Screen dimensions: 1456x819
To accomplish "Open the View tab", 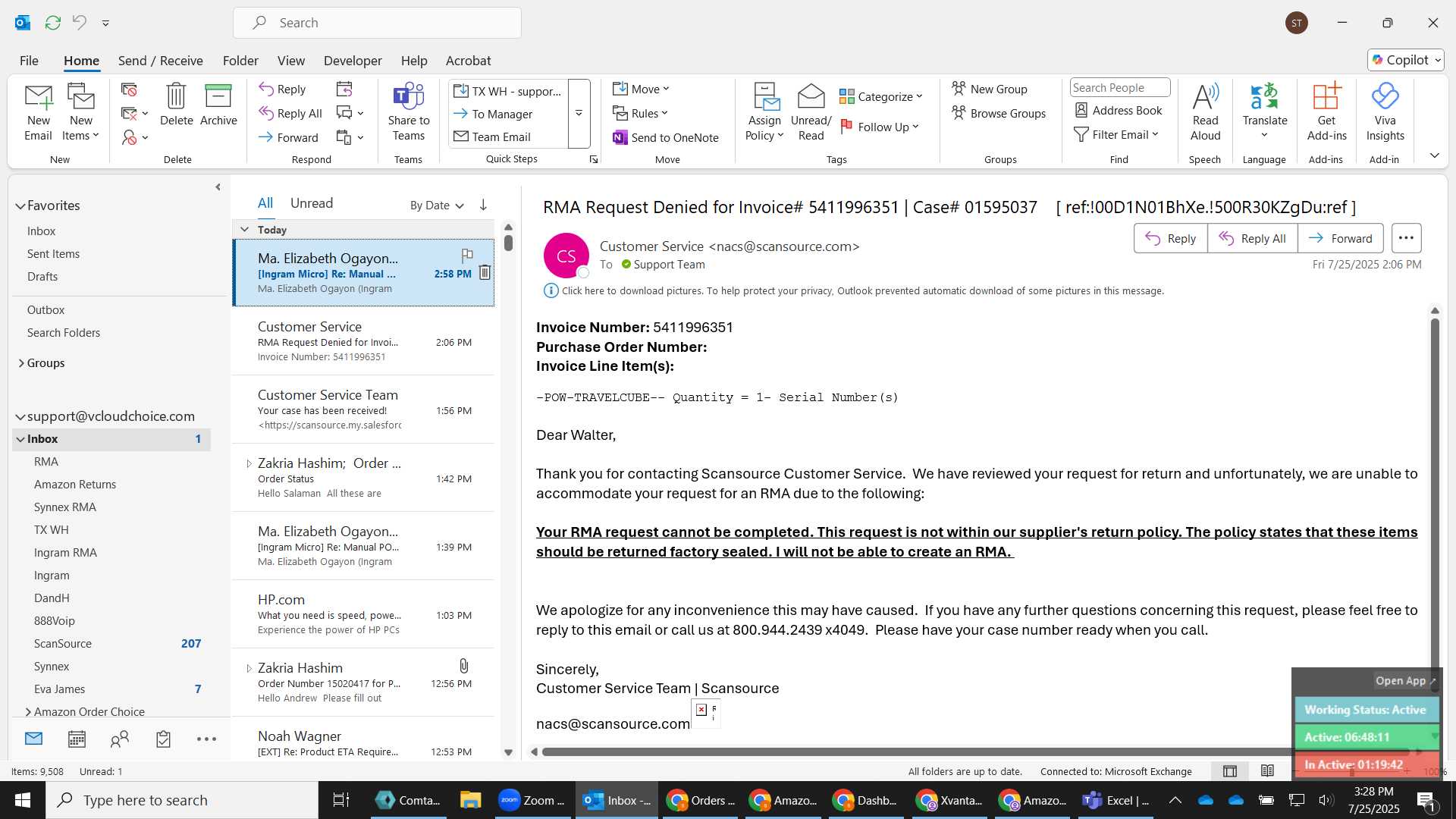I will click(290, 61).
